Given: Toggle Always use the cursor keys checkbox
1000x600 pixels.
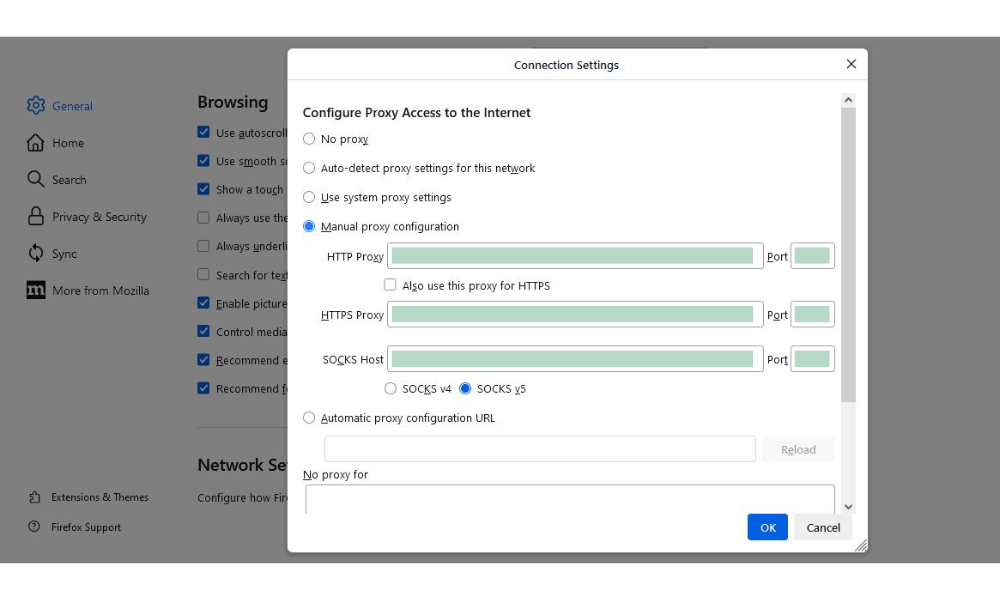Looking at the screenshot, I should pos(203,217).
